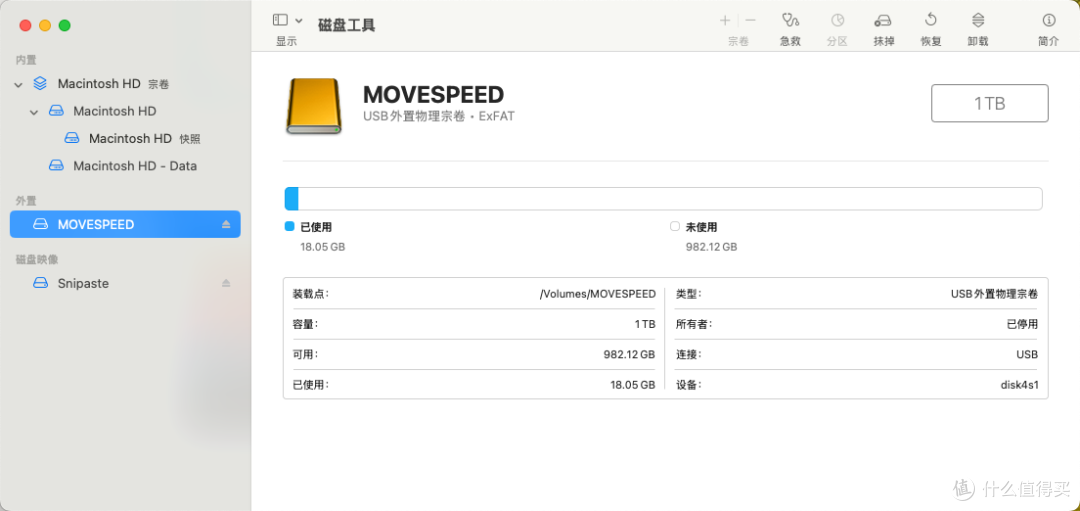Collapse the Macintosh HD 宗卷 group

point(18,84)
